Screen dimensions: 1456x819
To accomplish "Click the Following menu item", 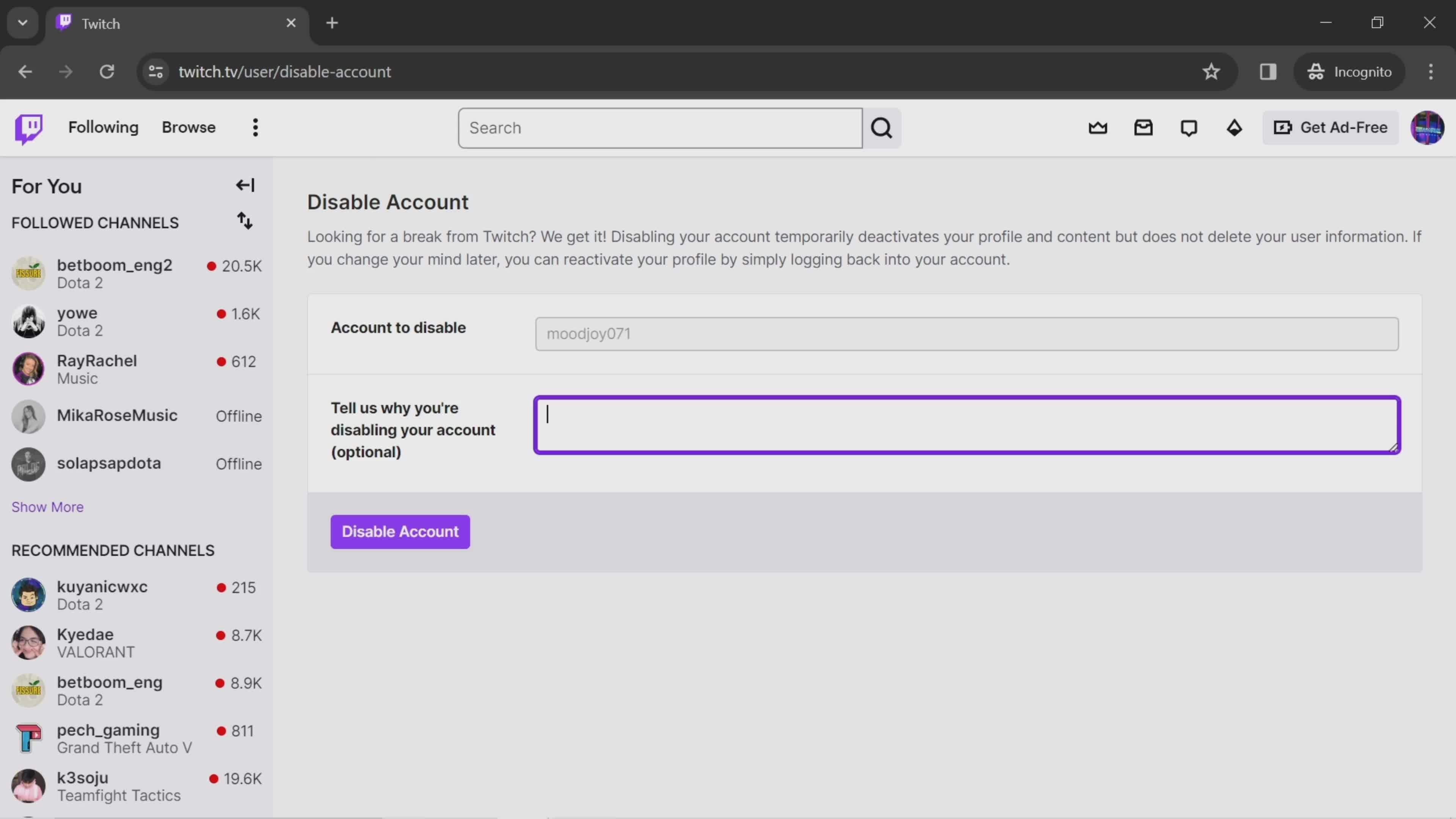I will (103, 127).
